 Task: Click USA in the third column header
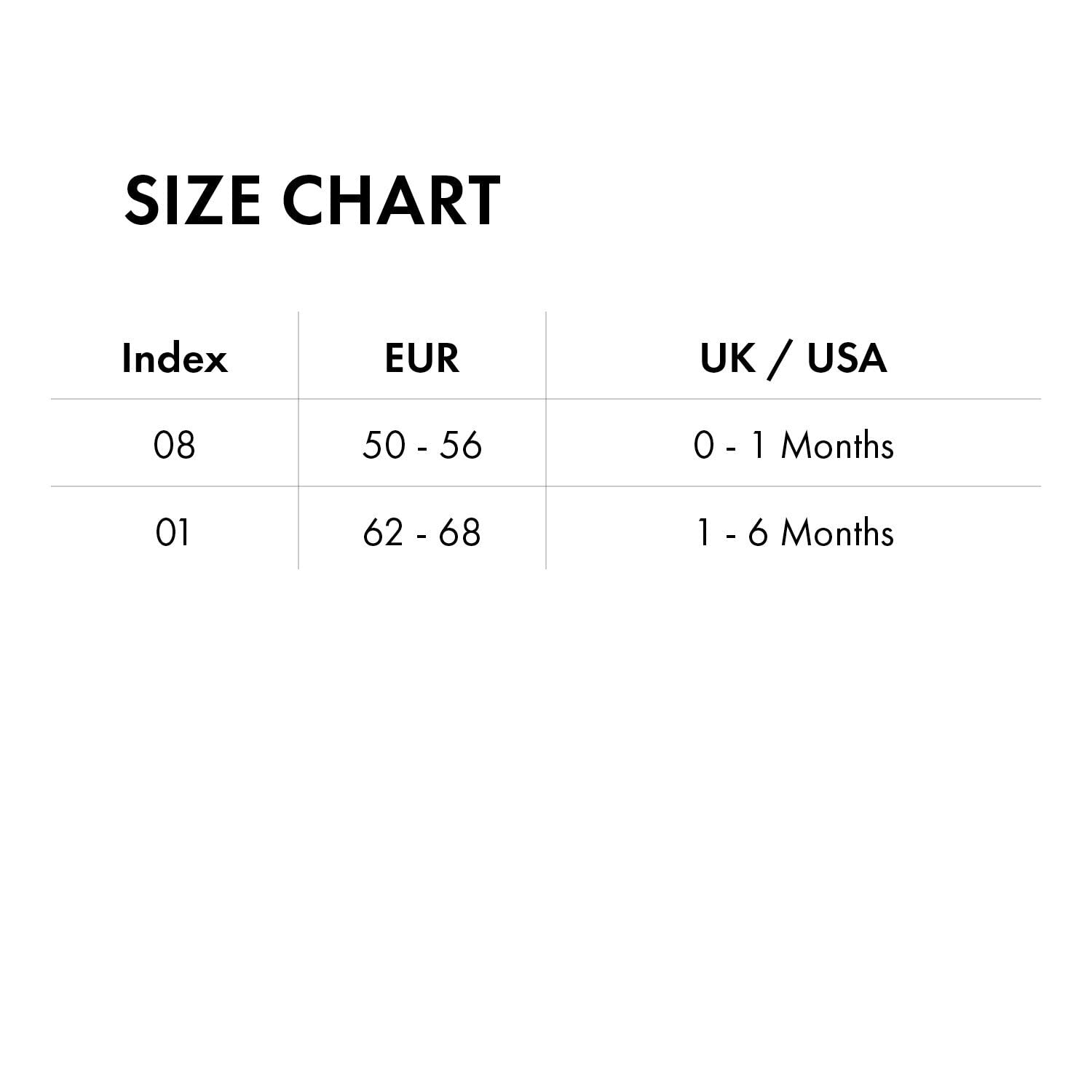[847, 358]
